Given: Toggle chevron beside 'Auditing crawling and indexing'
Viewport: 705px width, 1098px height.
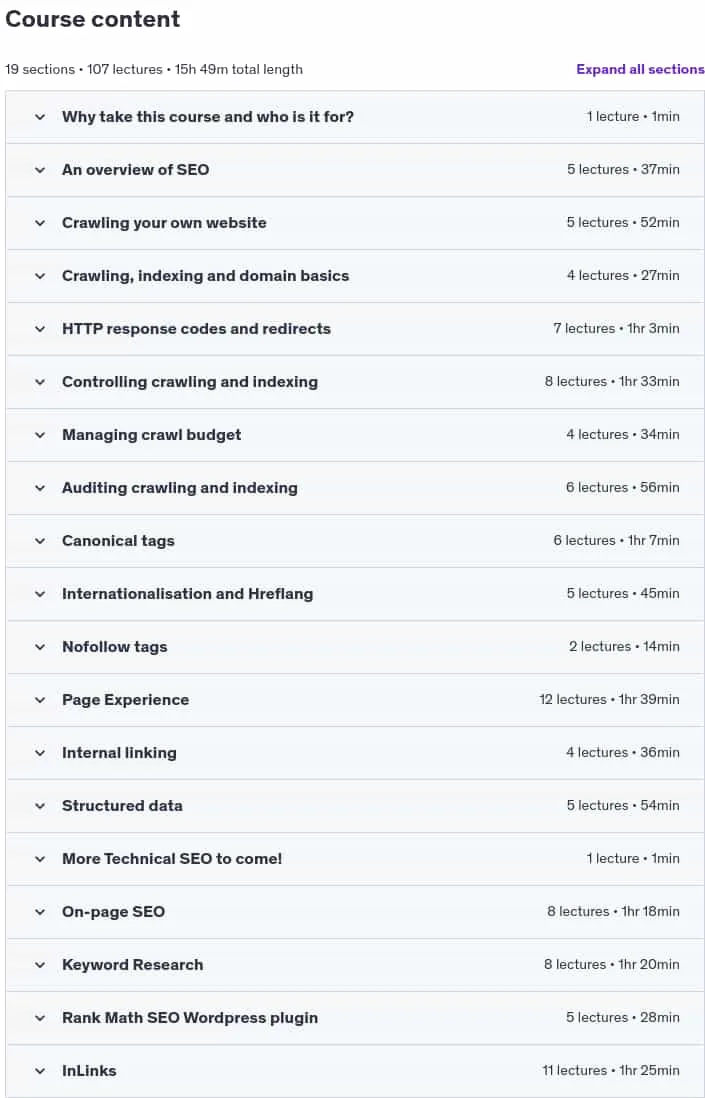Looking at the screenshot, I should [40, 488].
